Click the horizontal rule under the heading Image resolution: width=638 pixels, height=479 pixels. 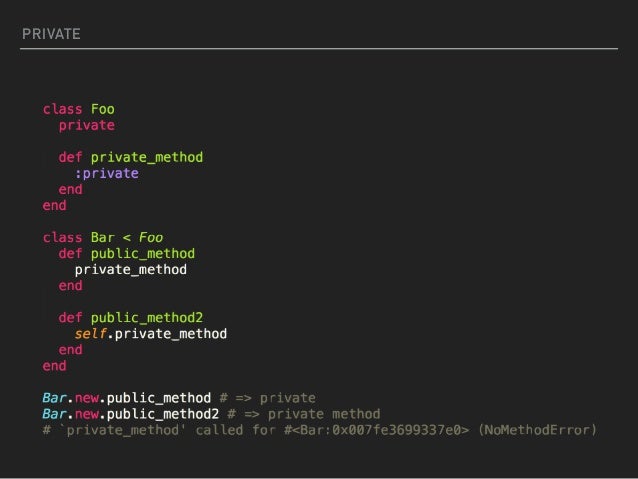(x=319, y=48)
